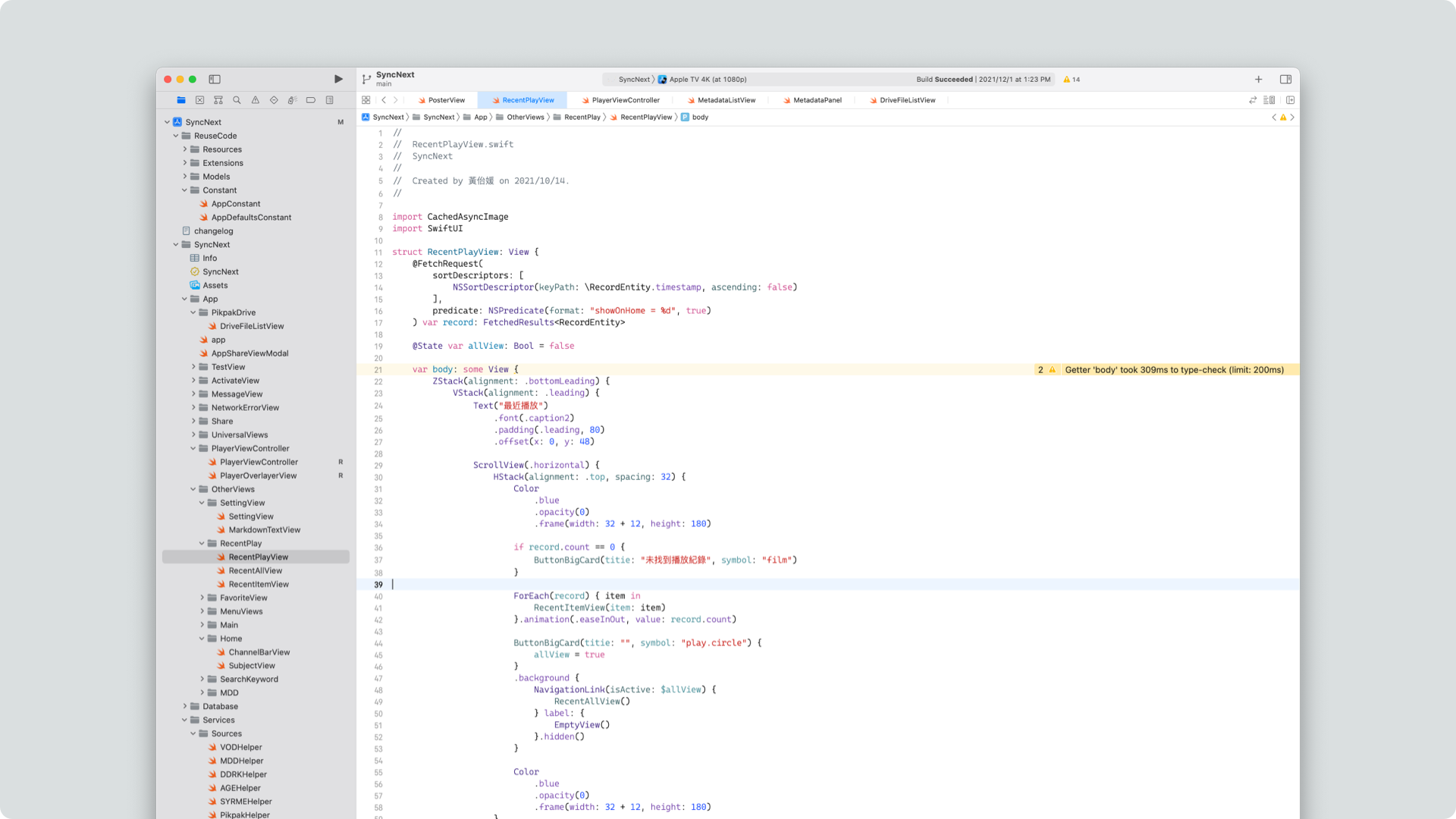
Task: Open the Issue navigator
Action: [256, 100]
